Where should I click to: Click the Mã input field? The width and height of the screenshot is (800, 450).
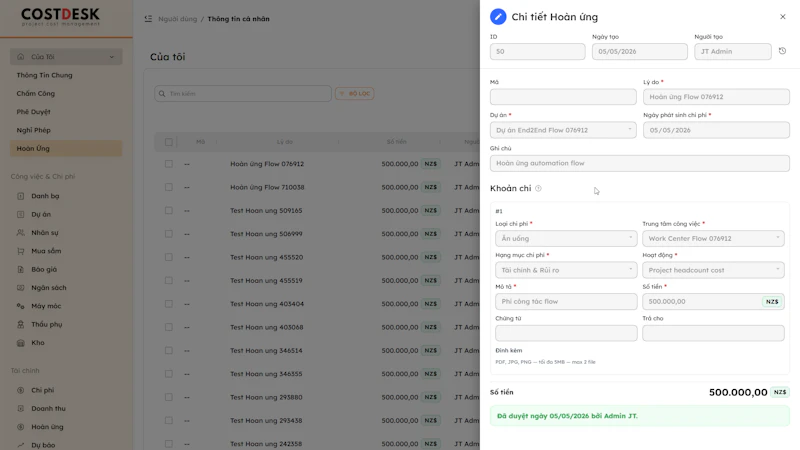(x=563, y=97)
